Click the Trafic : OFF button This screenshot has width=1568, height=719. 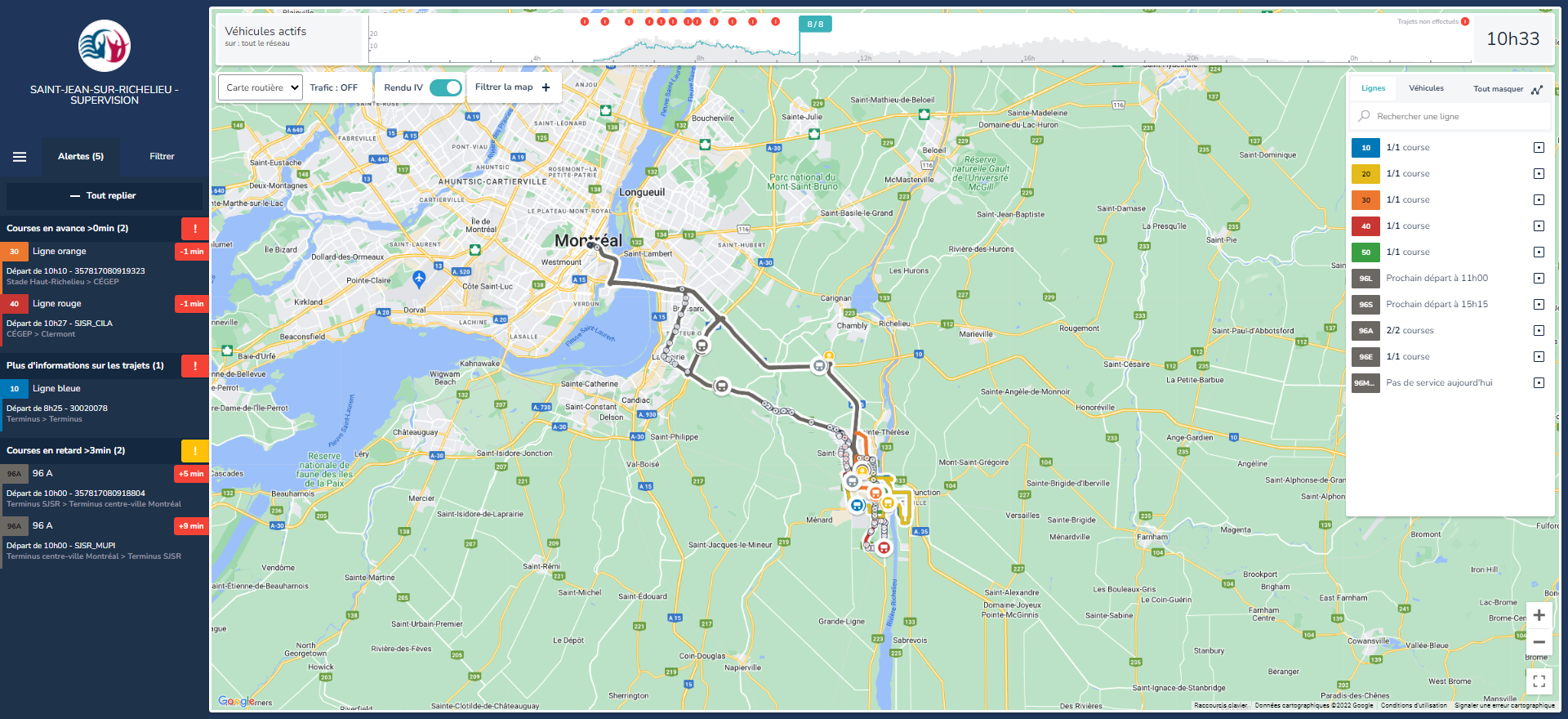334,87
